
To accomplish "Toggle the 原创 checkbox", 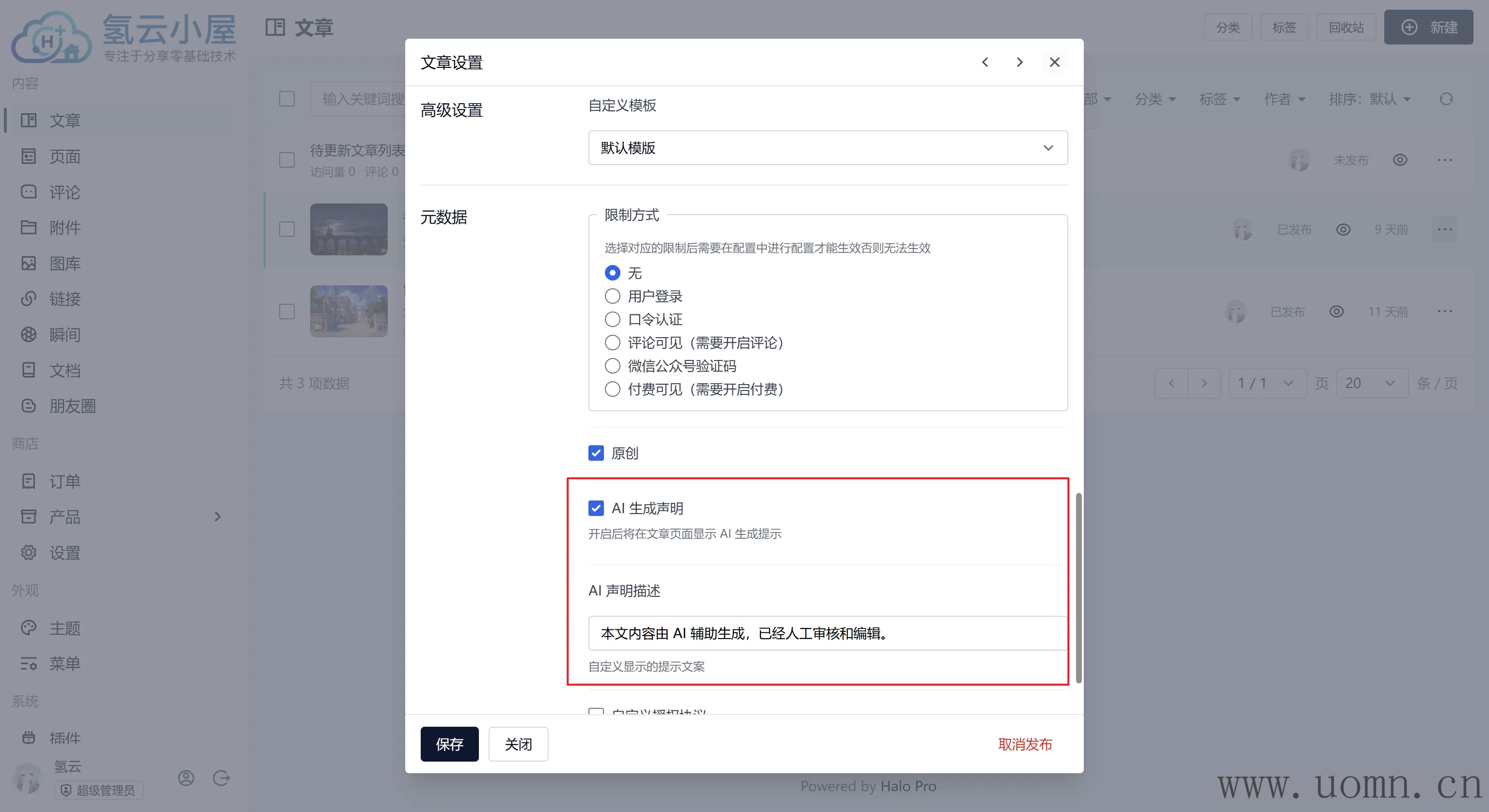I will point(596,453).
